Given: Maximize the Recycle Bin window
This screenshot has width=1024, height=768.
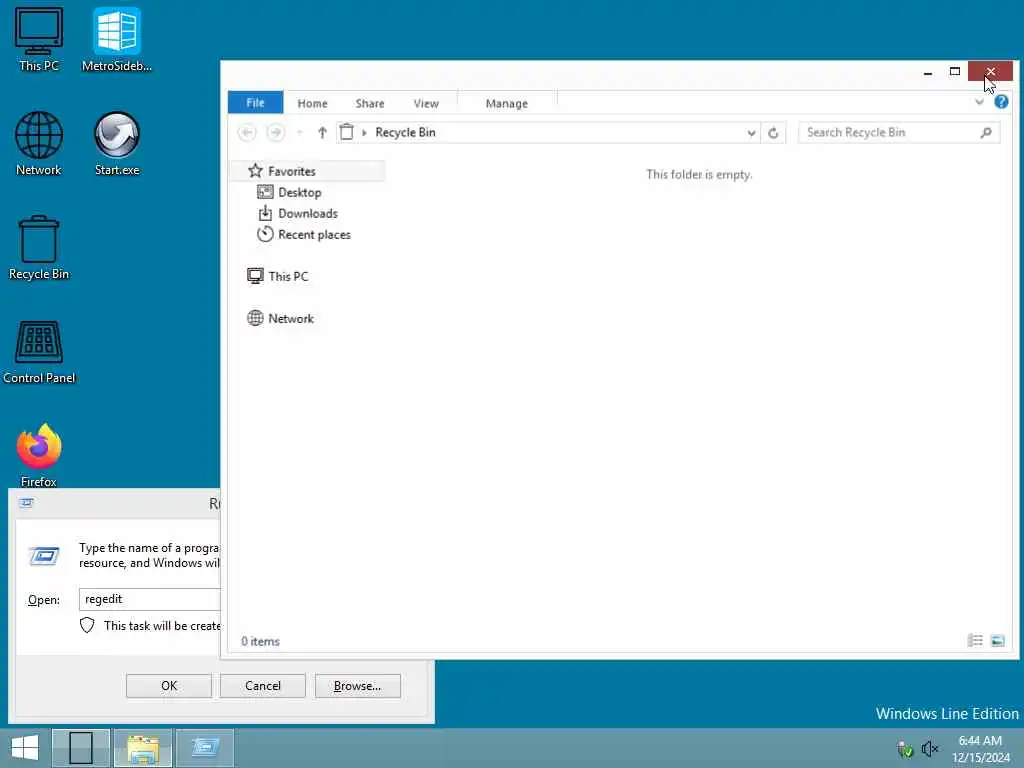Looking at the screenshot, I should [955, 71].
